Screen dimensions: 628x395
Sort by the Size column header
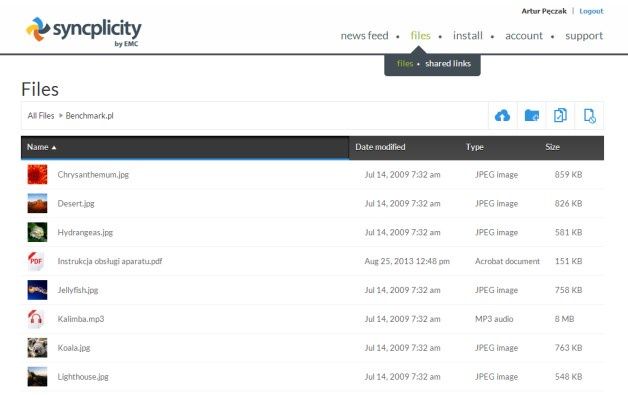[x=552, y=147]
